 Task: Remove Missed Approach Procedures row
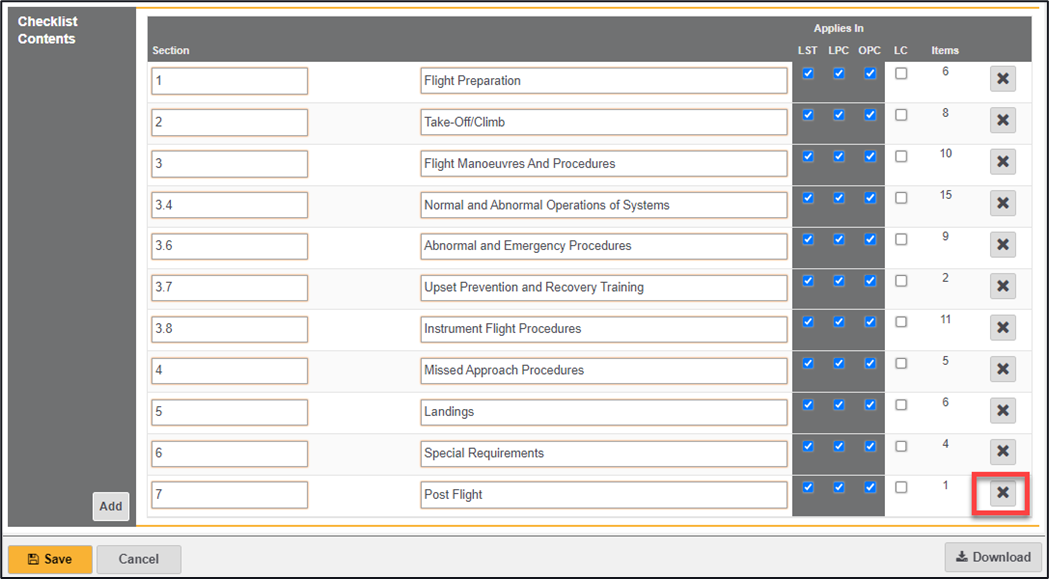click(1002, 369)
